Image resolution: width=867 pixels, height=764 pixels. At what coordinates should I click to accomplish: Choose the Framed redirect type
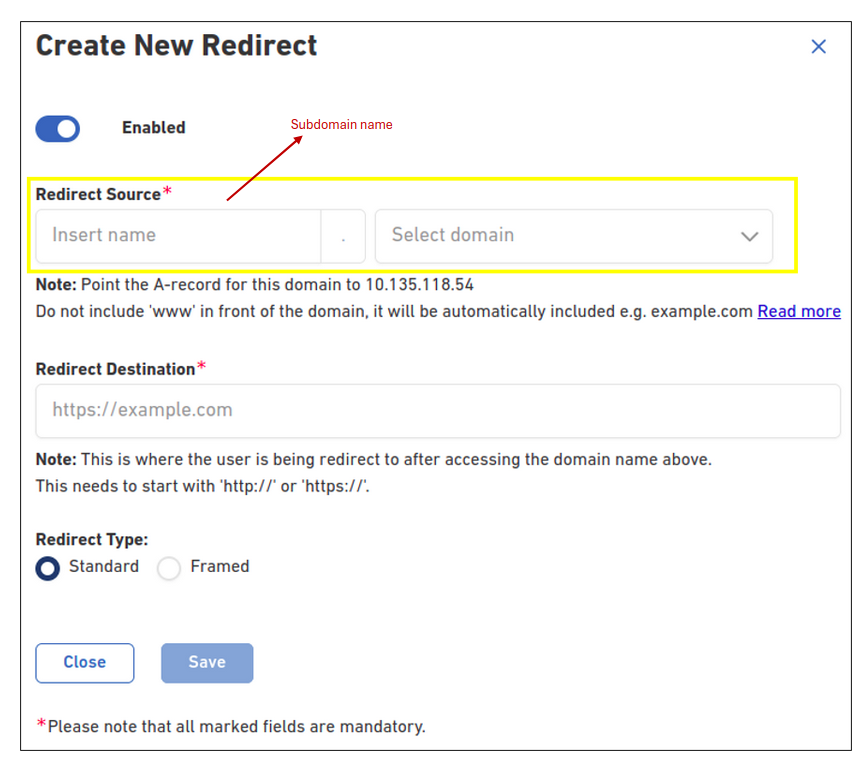tap(168, 568)
